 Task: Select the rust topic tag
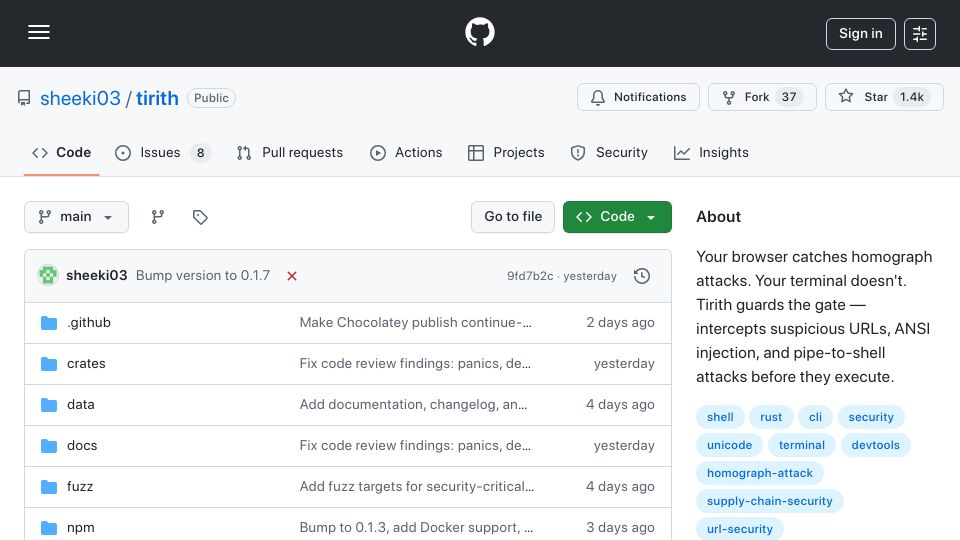pyautogui.click(x=771, y=417)
